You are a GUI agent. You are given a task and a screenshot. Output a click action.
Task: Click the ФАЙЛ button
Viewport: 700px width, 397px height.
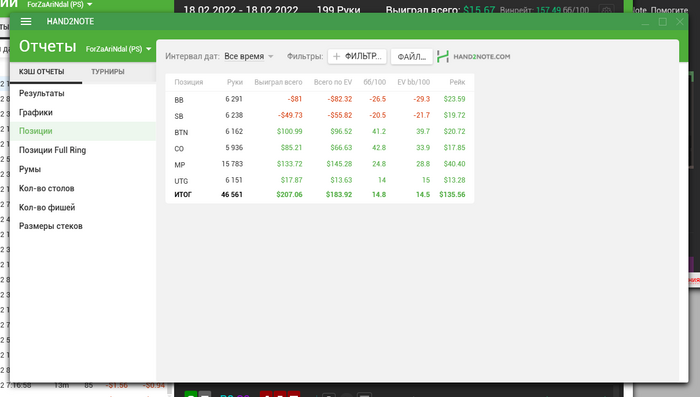point(412,57)
